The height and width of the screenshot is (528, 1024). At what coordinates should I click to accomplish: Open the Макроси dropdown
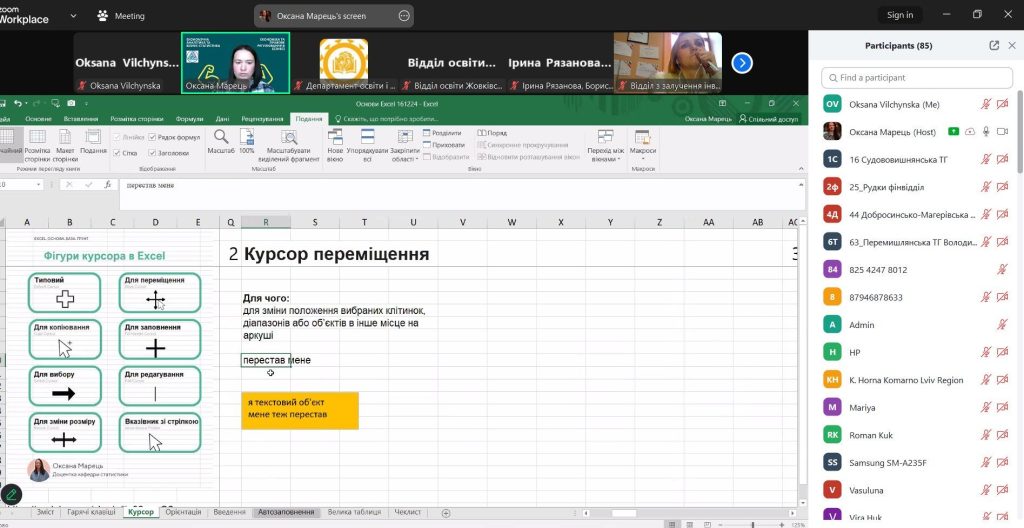coord(644,145)
